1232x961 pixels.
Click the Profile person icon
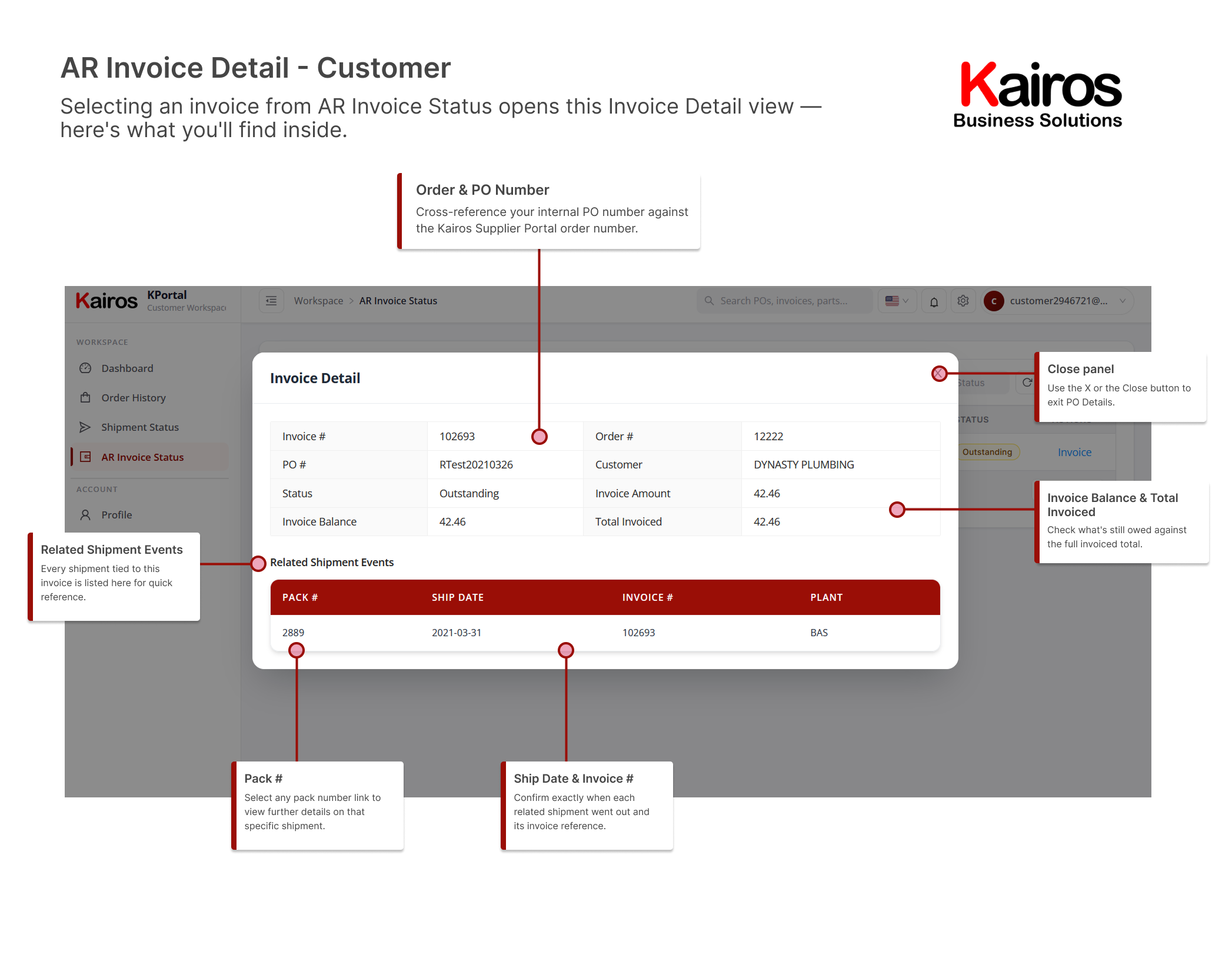coord(85,515)
